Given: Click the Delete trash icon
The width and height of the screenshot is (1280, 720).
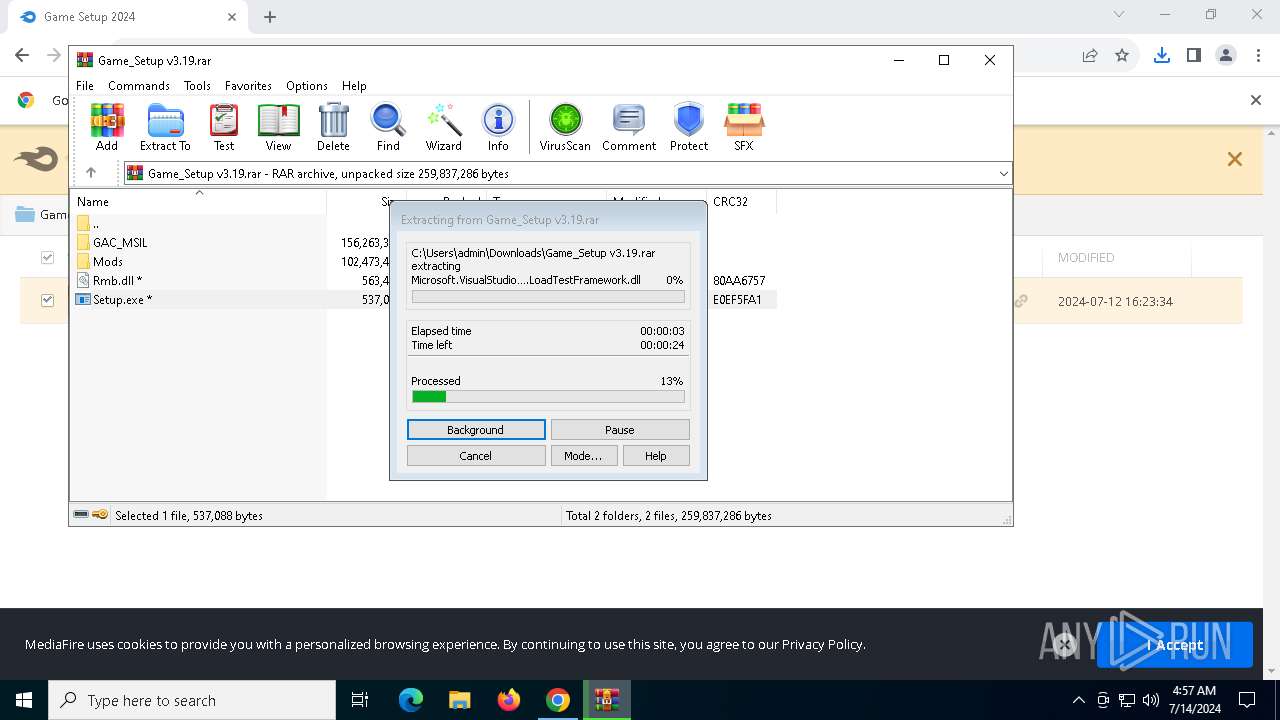Looking at the screenshot, I should click(333, 127).
